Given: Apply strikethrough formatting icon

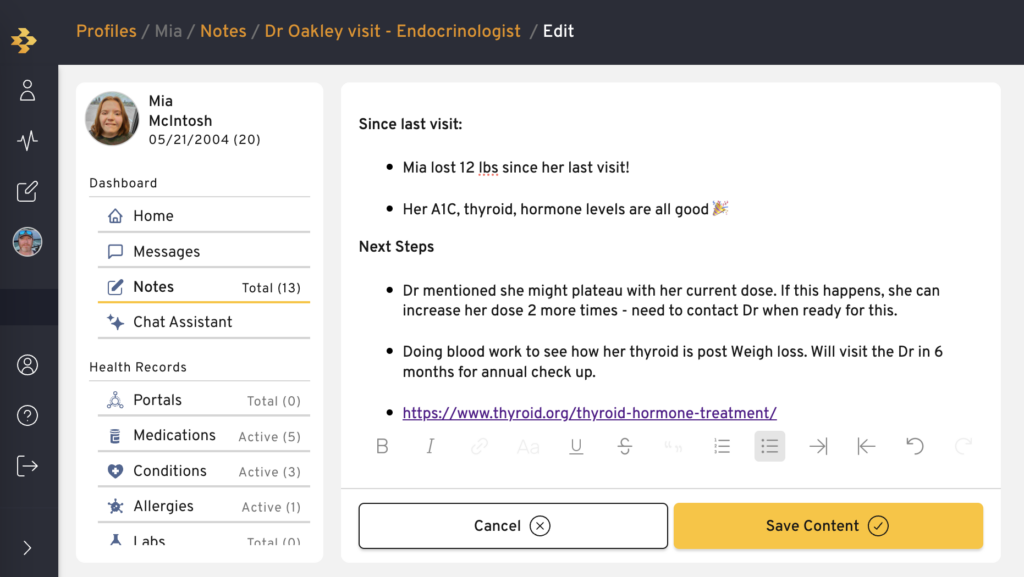Looking at the screenshot, I should (x=624, y=446).
